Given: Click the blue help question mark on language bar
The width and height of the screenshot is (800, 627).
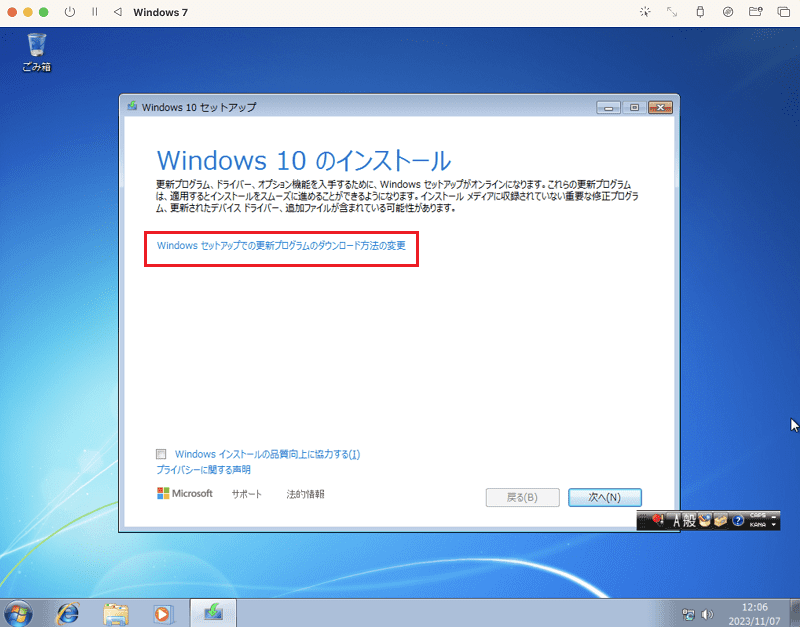Looking at the screenshot, I should pos(738,520).
